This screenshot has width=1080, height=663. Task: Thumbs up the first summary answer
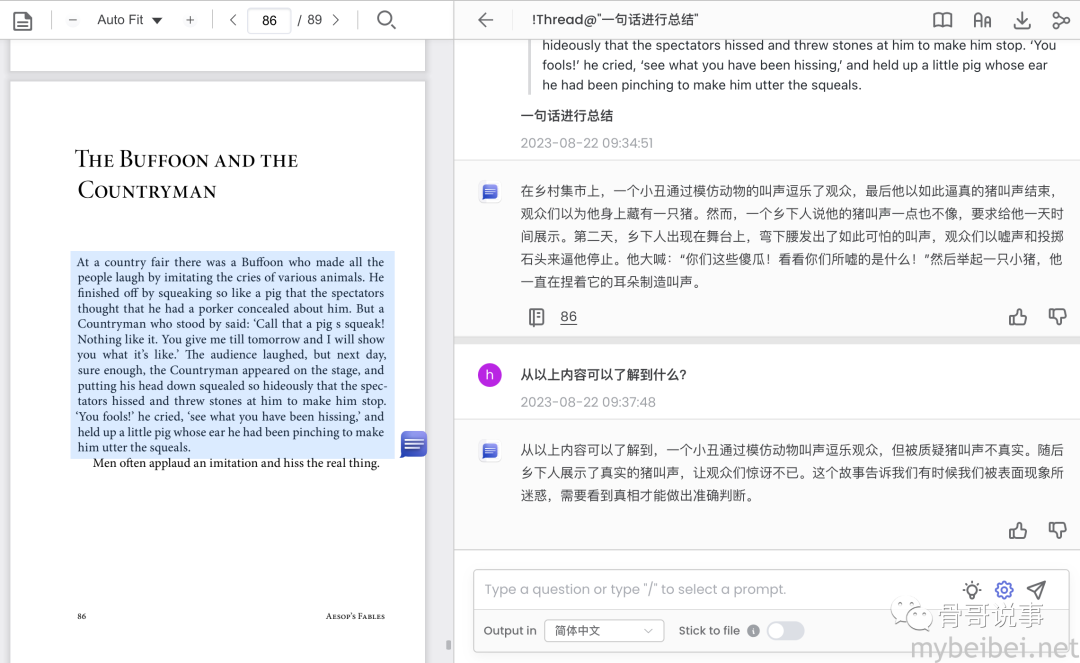click(x=1018, y=317)
